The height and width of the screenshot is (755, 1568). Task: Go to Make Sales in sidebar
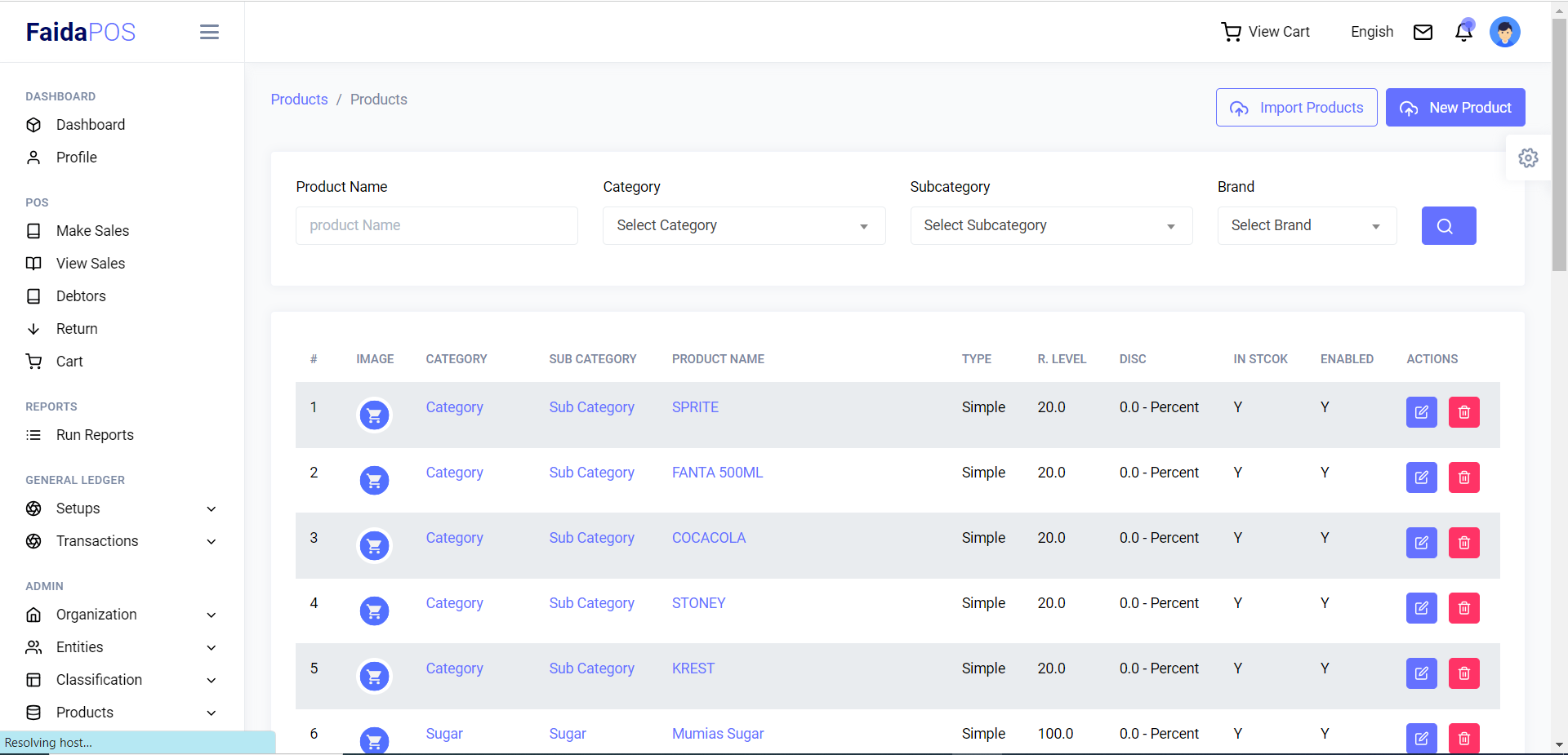92,231
